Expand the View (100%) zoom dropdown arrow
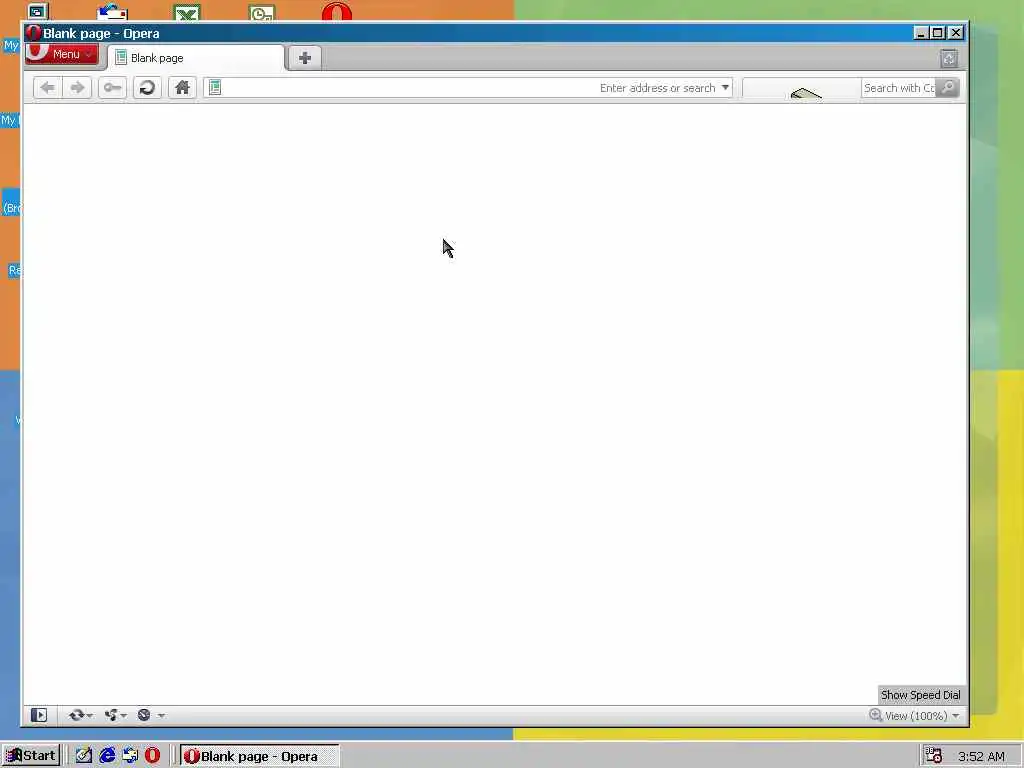Screen dimensions: 1024x768 [955, 716]
